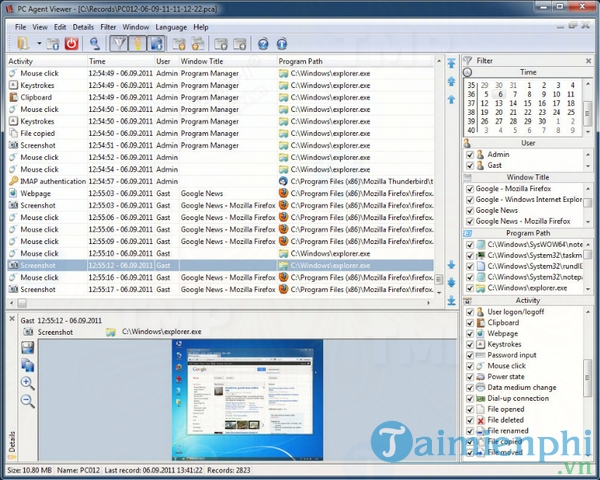Click the red power button in the toolbar
Screen dimensions: 600x480
[x=71, y=44]
